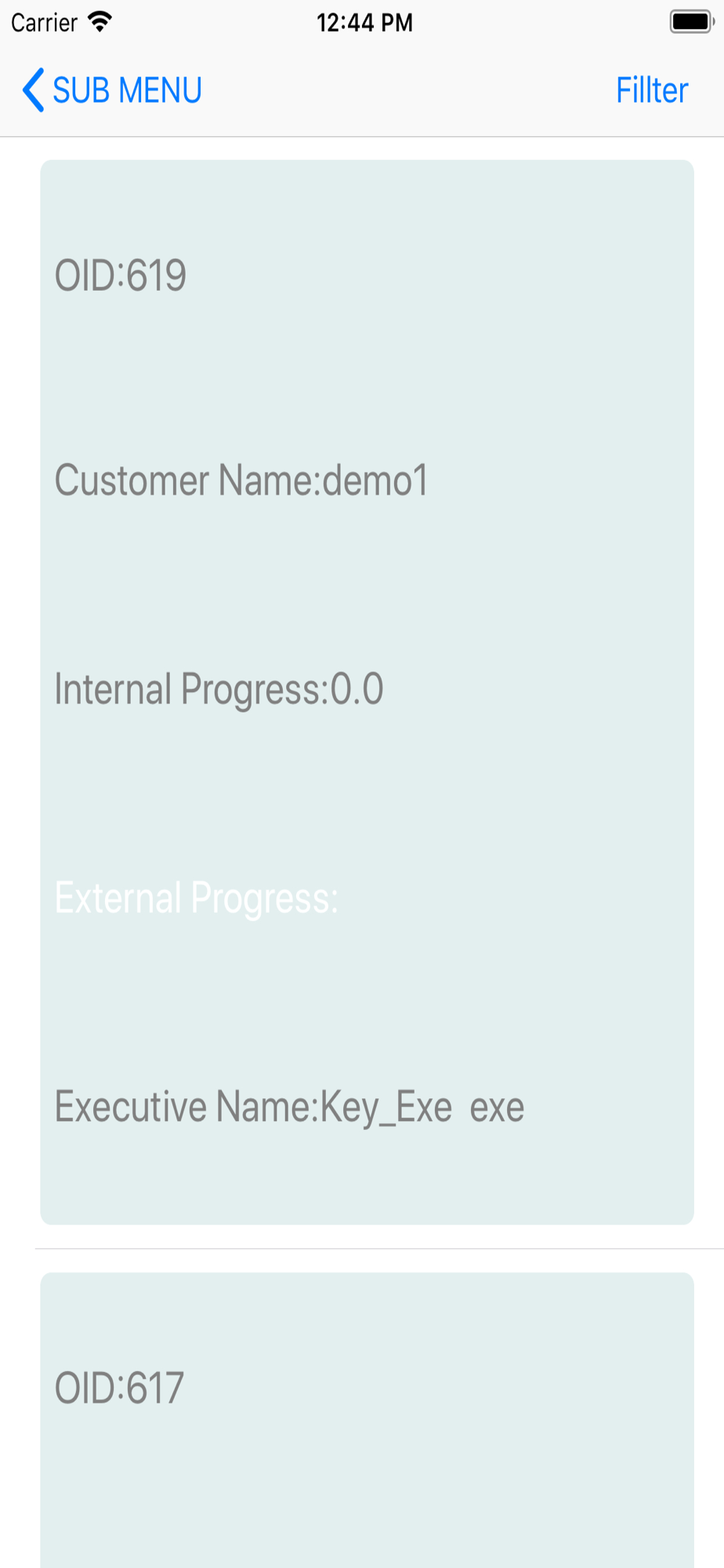Open the Fillter option
This screenshot has width=724, height=1568.
pyautogui.click(x=651, y=90)
